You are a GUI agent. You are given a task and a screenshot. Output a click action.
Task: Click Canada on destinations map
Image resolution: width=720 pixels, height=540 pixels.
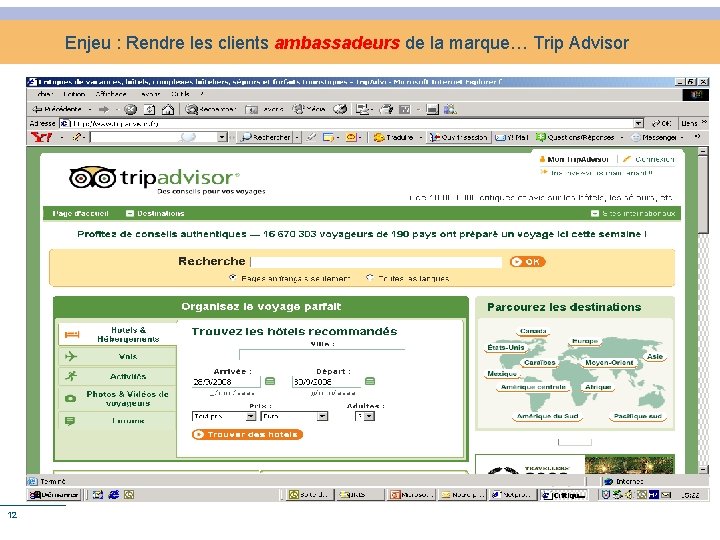point(533,331)
